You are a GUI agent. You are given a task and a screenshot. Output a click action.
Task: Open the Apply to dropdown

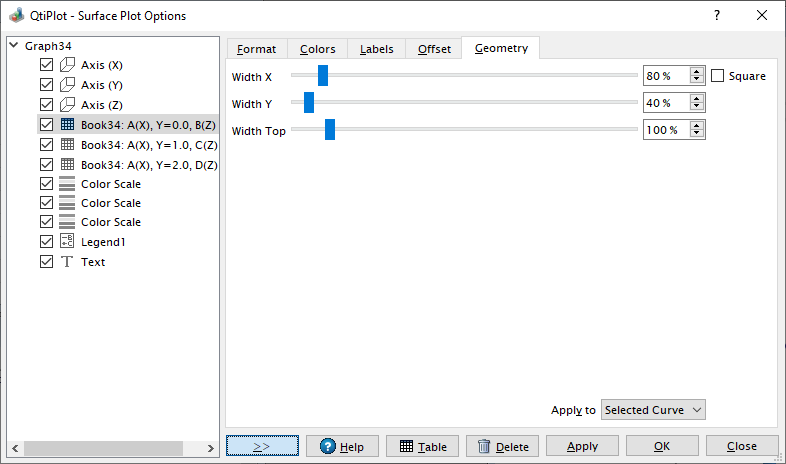[x=654, y=410]
